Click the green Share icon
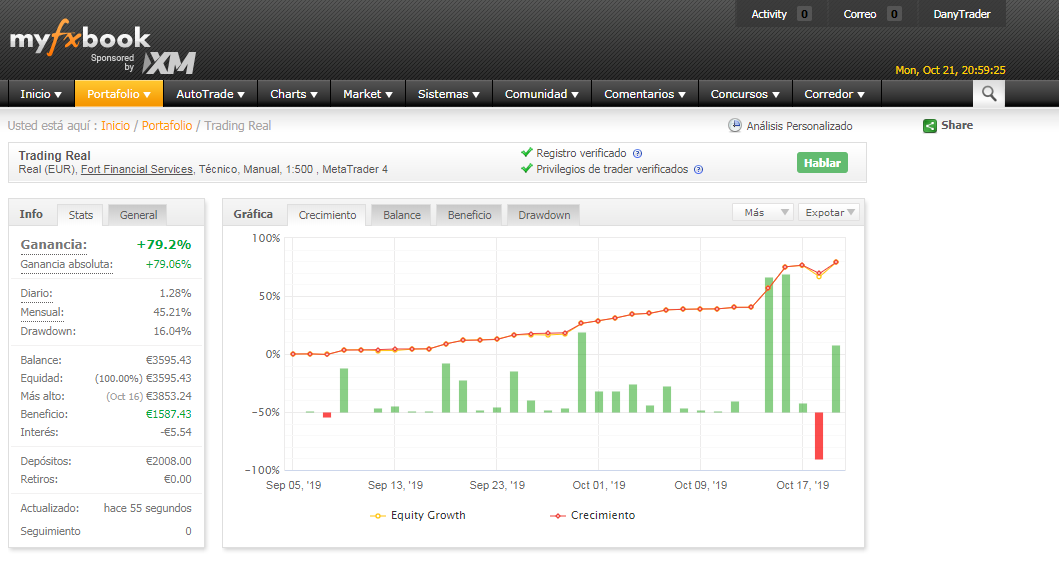This screenshot has width=1059, height=569. (930, 126)
